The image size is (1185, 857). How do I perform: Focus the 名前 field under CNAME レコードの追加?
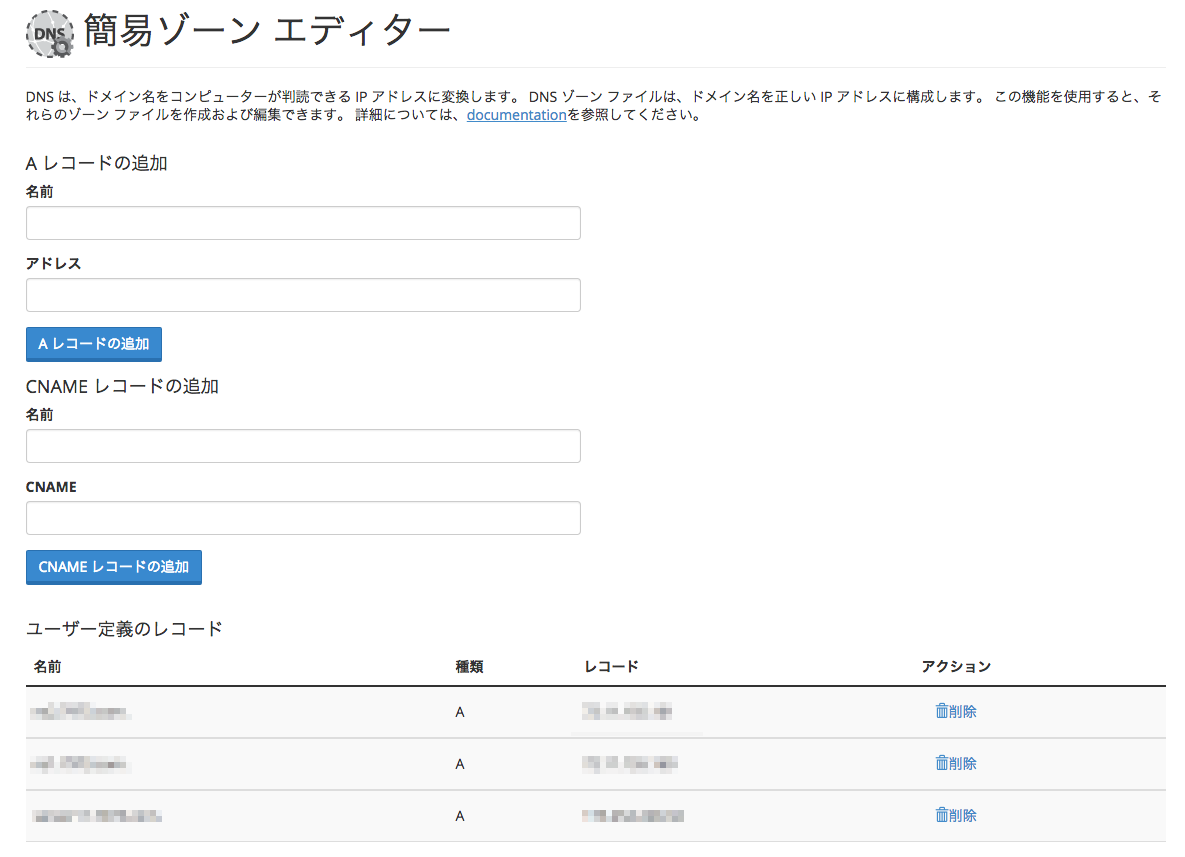click(x=303, y=446)
